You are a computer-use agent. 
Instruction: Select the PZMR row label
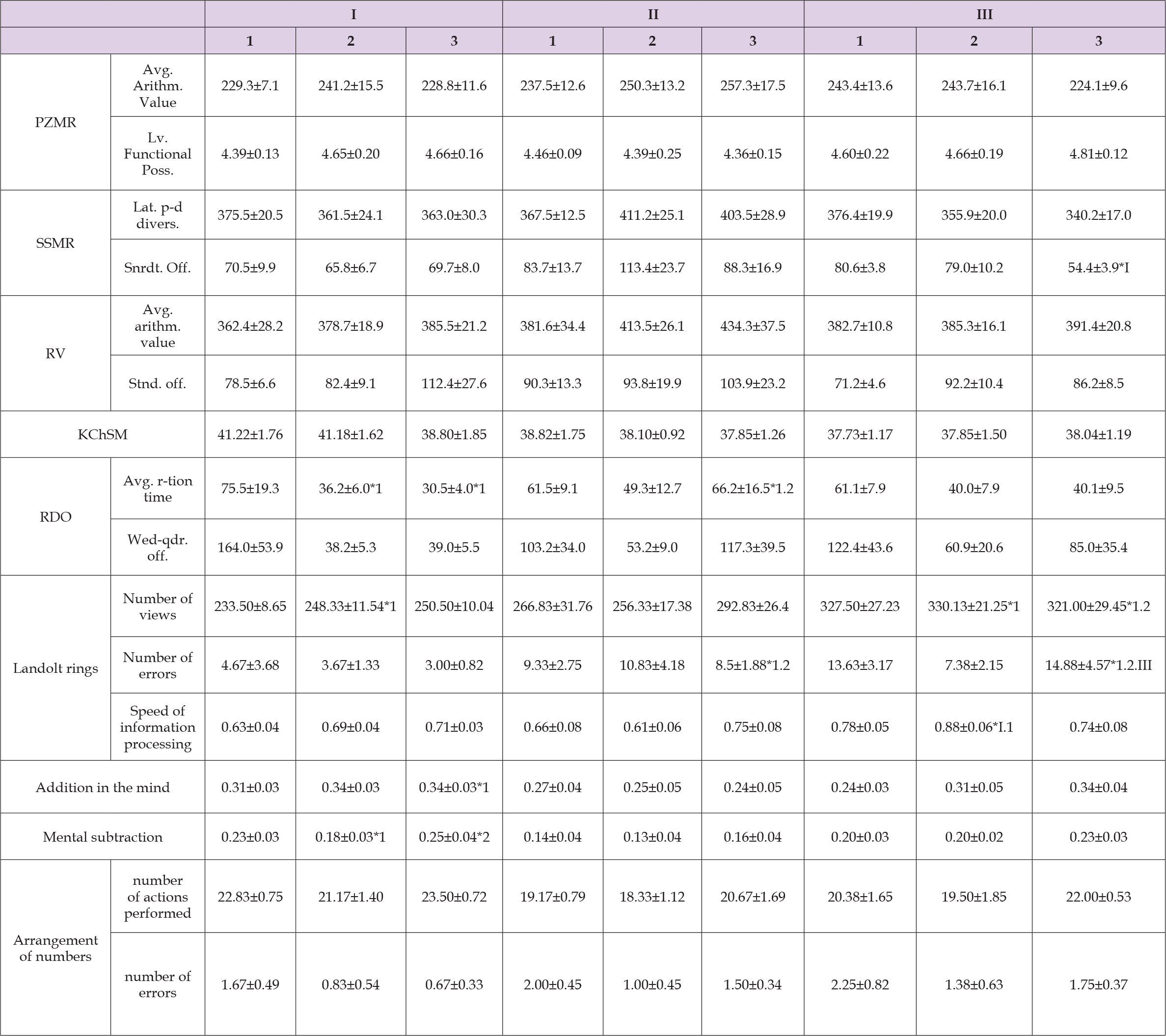[x=55, y=123]
